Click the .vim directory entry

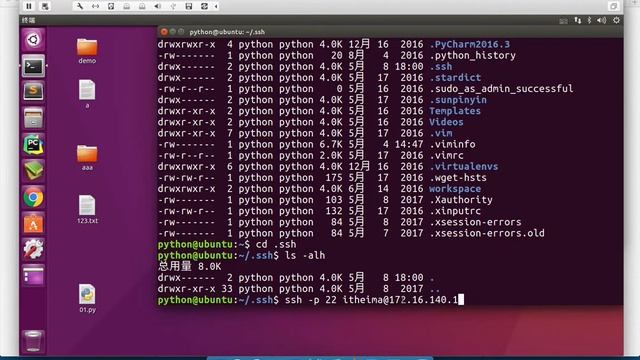[x=440, y=133]
